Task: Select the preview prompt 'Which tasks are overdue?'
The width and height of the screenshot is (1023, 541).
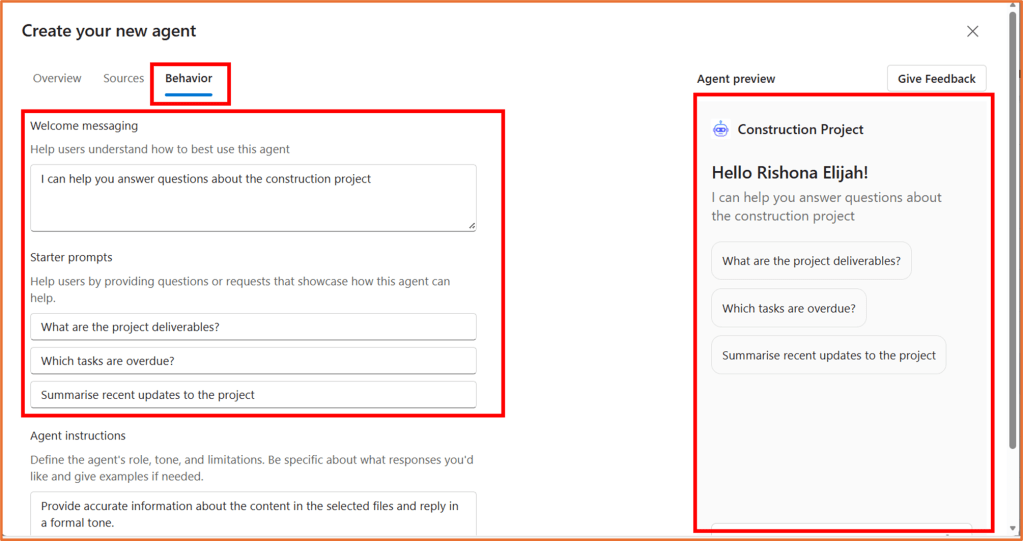Action: (789, 308)
